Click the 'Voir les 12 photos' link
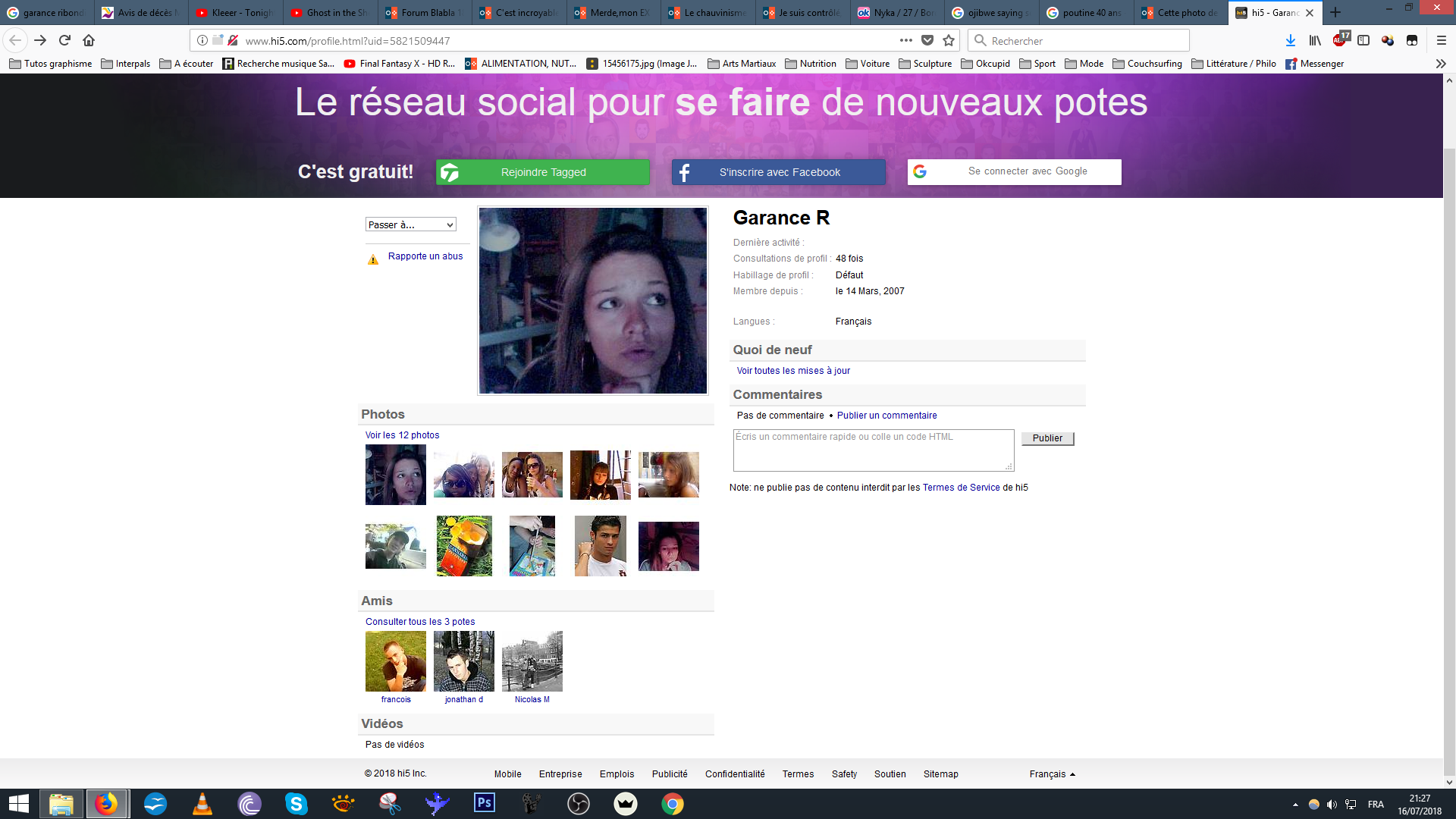The height and width of the screenshot is (819, 1456). tap(402, 435)
